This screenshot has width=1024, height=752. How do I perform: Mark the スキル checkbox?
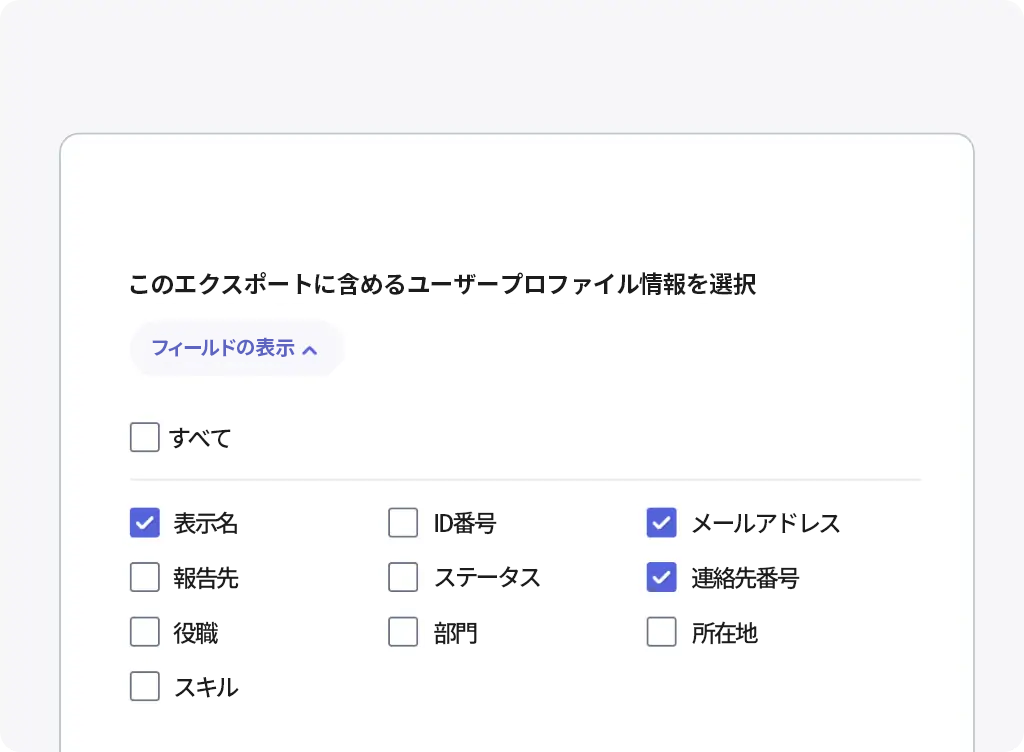click(x=145, y=687)
